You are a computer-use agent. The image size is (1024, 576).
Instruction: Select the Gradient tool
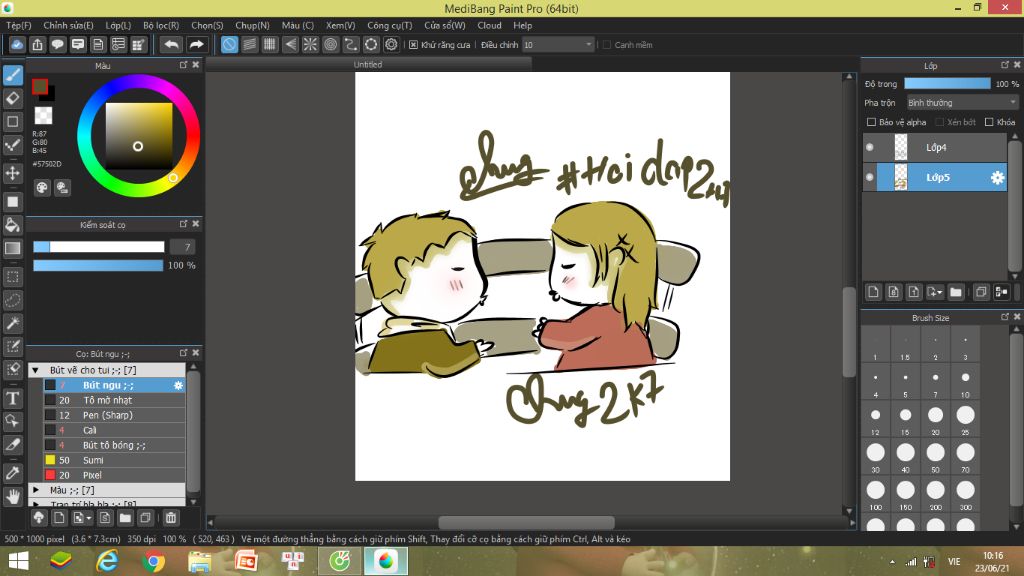coord(12,248)
